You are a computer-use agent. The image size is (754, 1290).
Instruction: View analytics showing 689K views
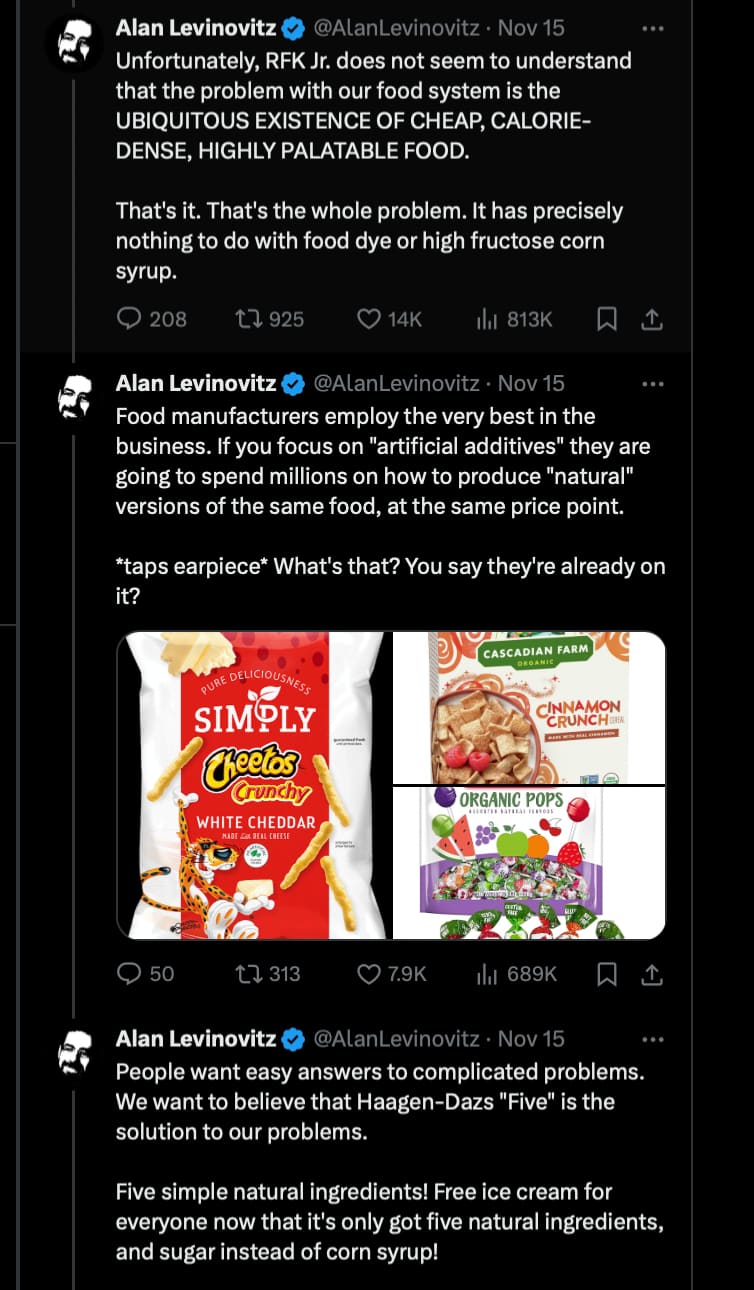[x=516, y=973]
